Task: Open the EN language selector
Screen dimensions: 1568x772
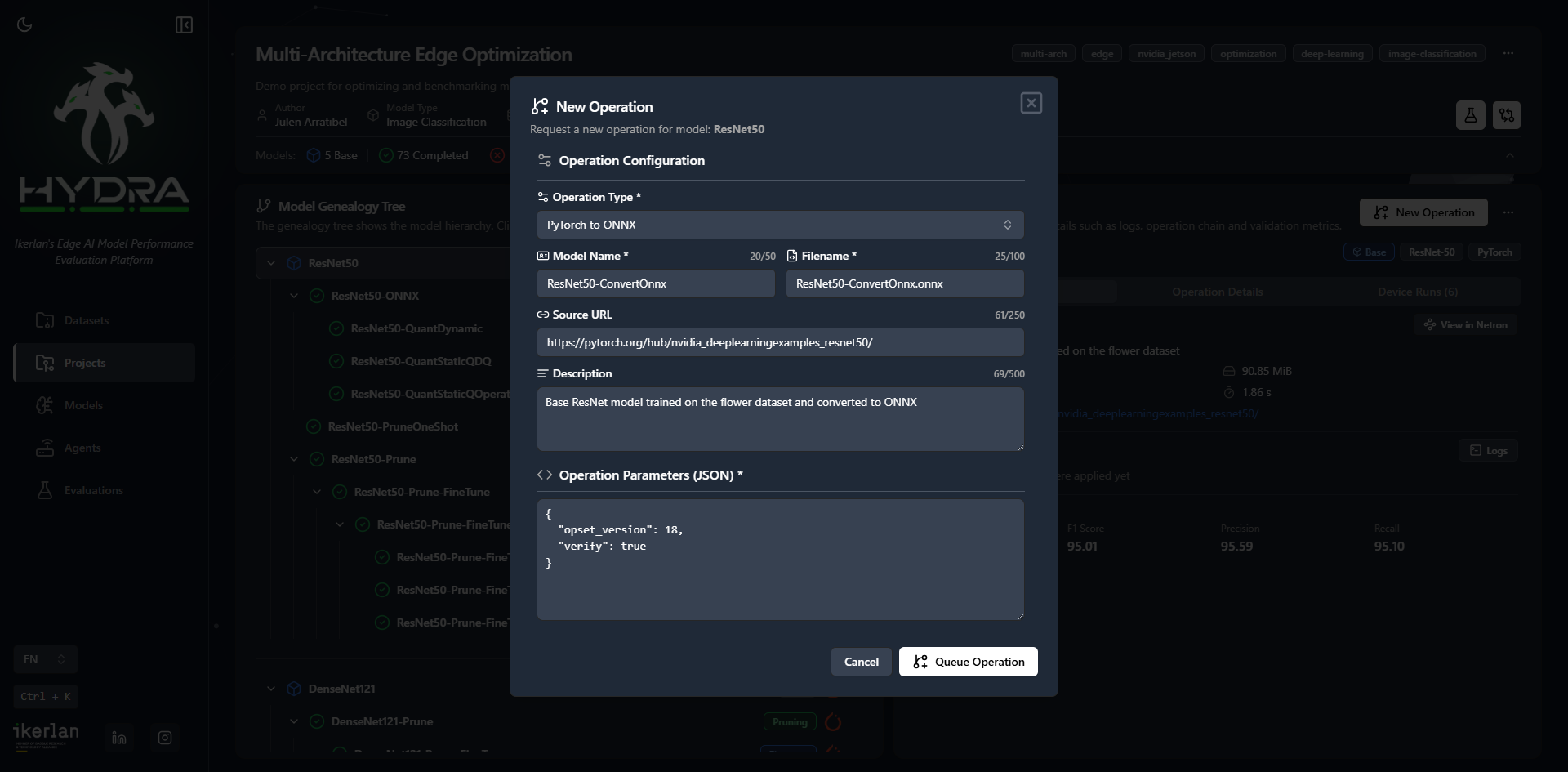Action: coord(45,659)
